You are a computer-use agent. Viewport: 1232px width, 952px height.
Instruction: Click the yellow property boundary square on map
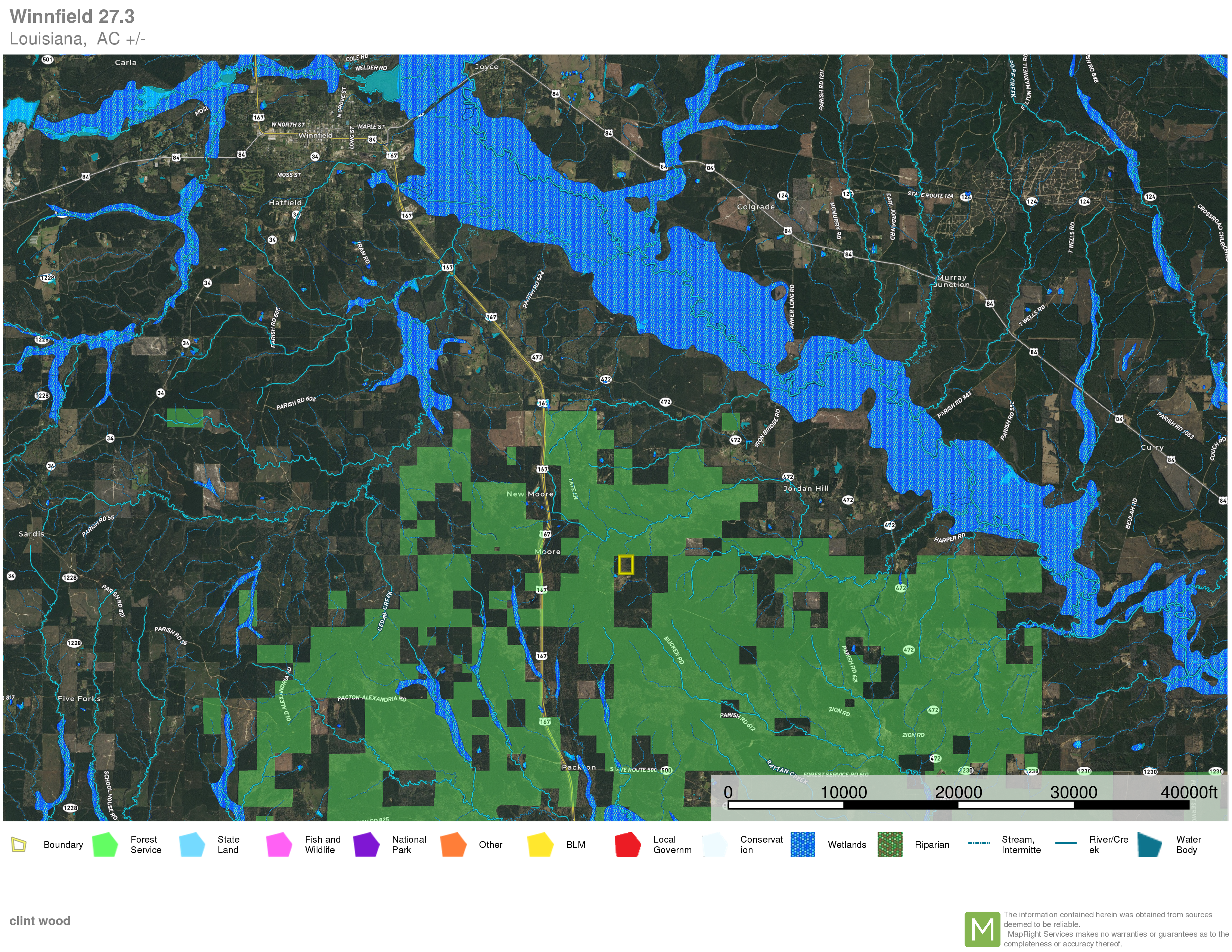pyautogui.click(x=626, y=564)
